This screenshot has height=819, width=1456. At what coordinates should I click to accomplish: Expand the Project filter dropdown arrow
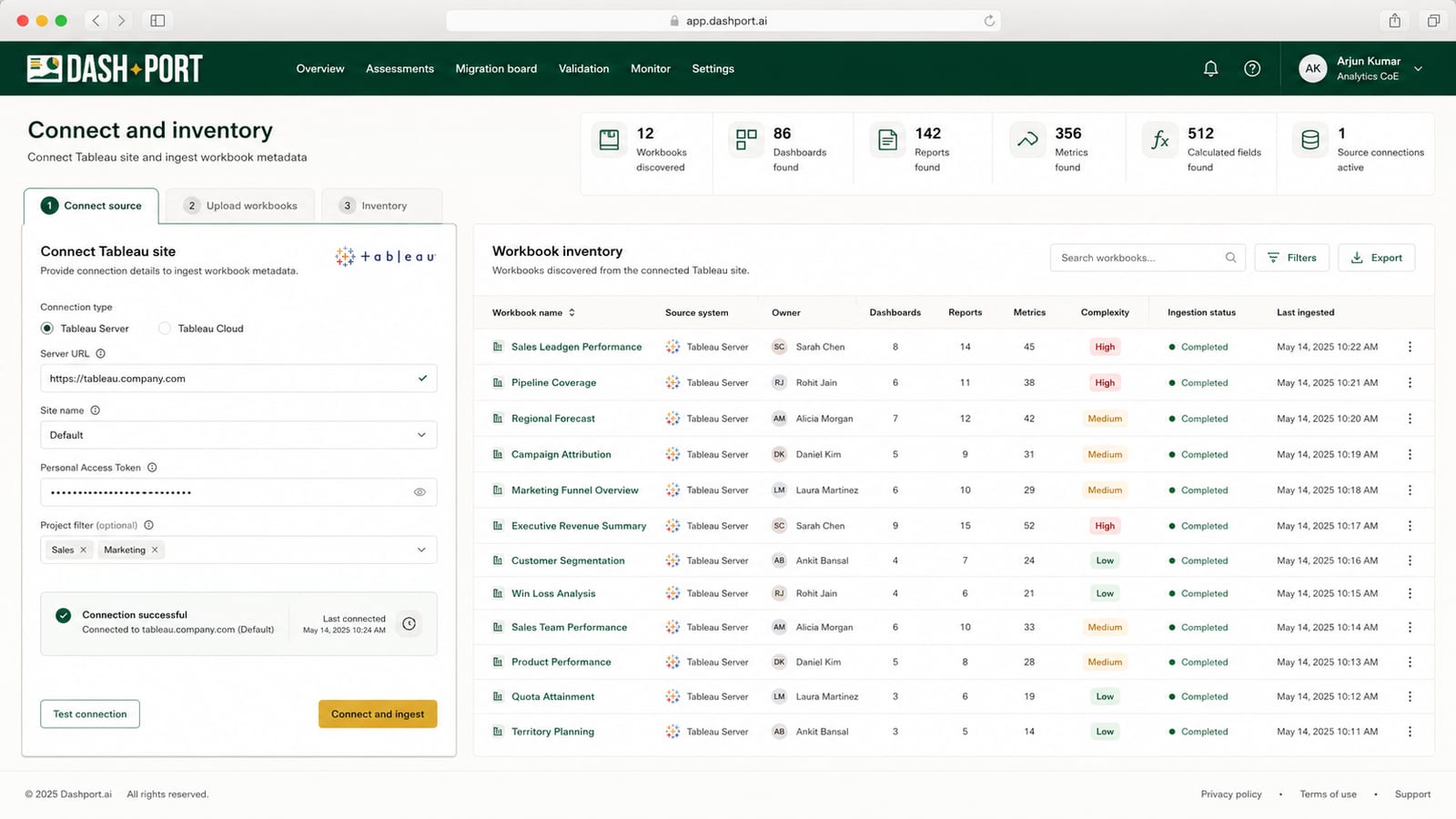click(421, 550)
